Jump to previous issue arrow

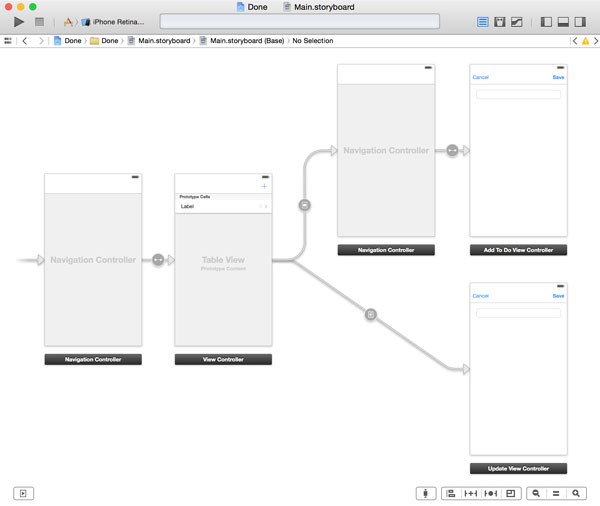click(575, 41)
